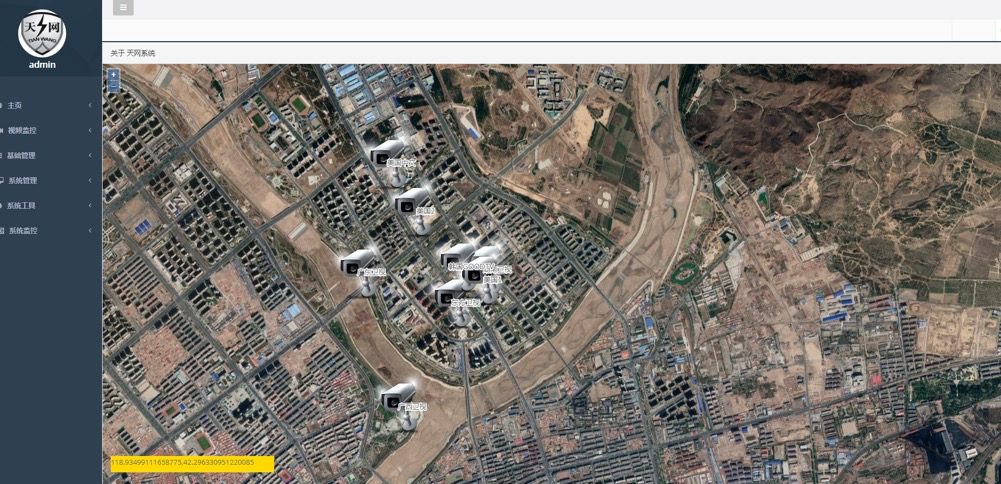Expand the 视频监控 menu chevron
This screenshot has height=484, width=1001.
click(90, 130)
